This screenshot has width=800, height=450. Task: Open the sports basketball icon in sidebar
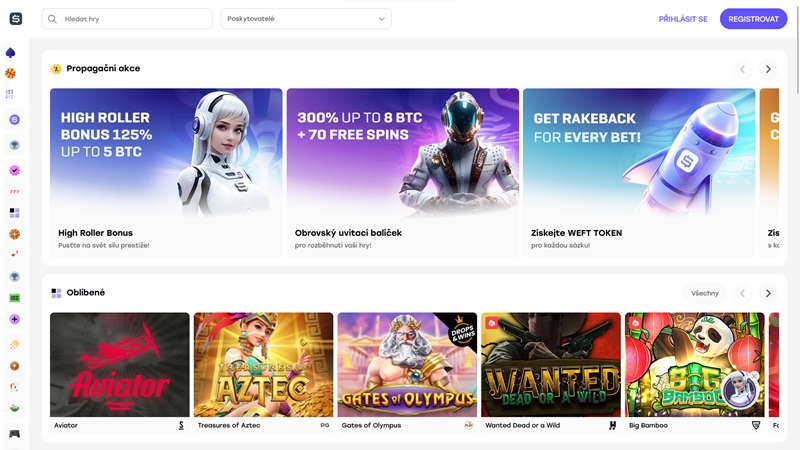11,73
